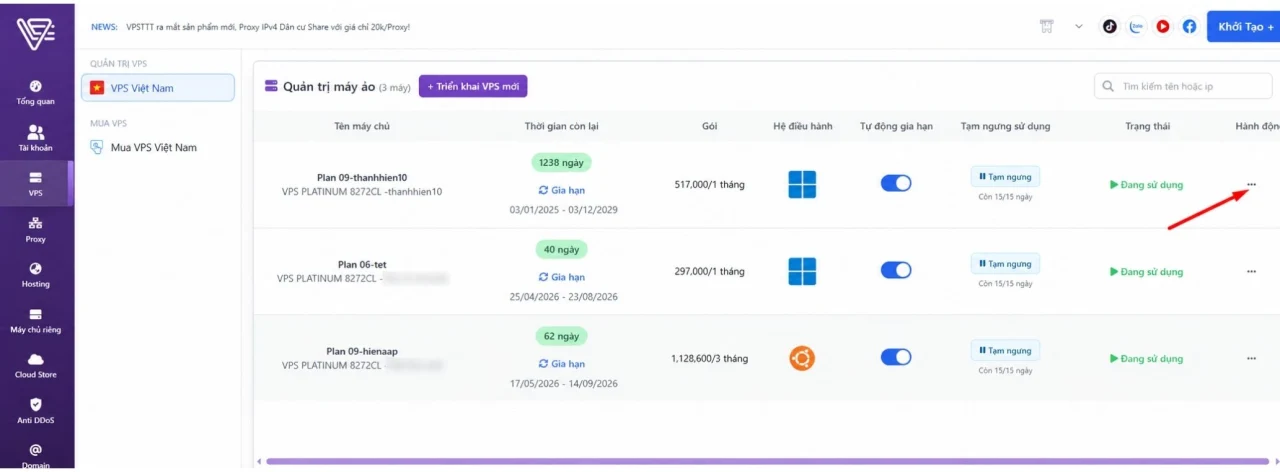Select VPS Việt Nam under Quản trị VPS
This screenshot has height=472, width=1280.
[158, 88]
